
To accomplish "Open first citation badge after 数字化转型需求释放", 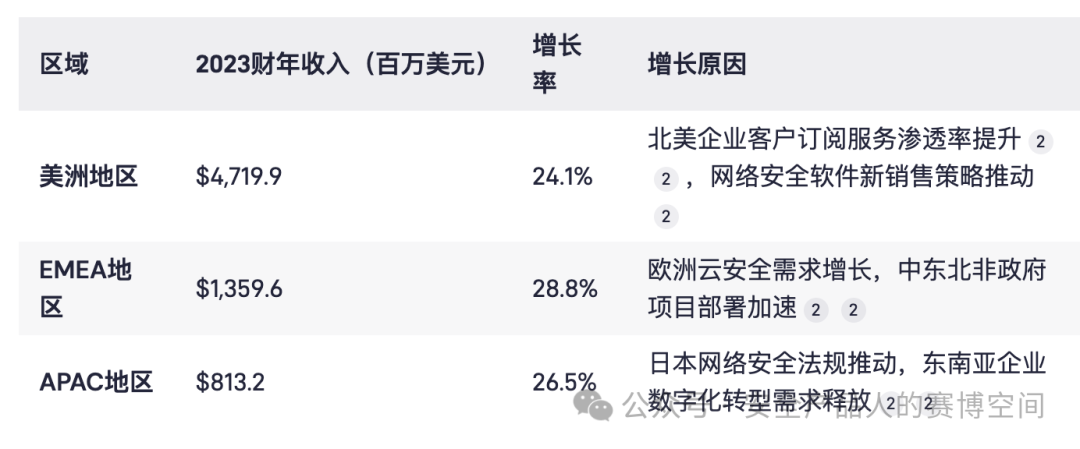I will (x=891, y=403).
